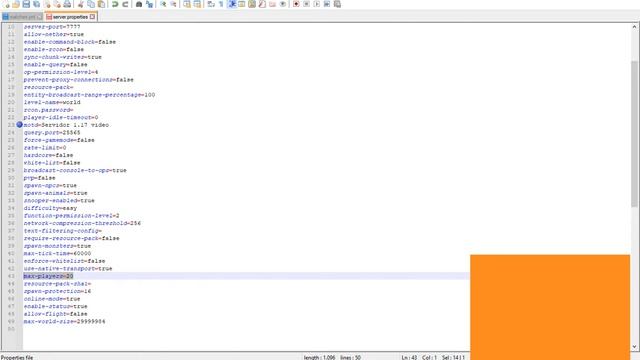
Task: Switch to the server.properties tab
Action: click(x=70, y=17)
